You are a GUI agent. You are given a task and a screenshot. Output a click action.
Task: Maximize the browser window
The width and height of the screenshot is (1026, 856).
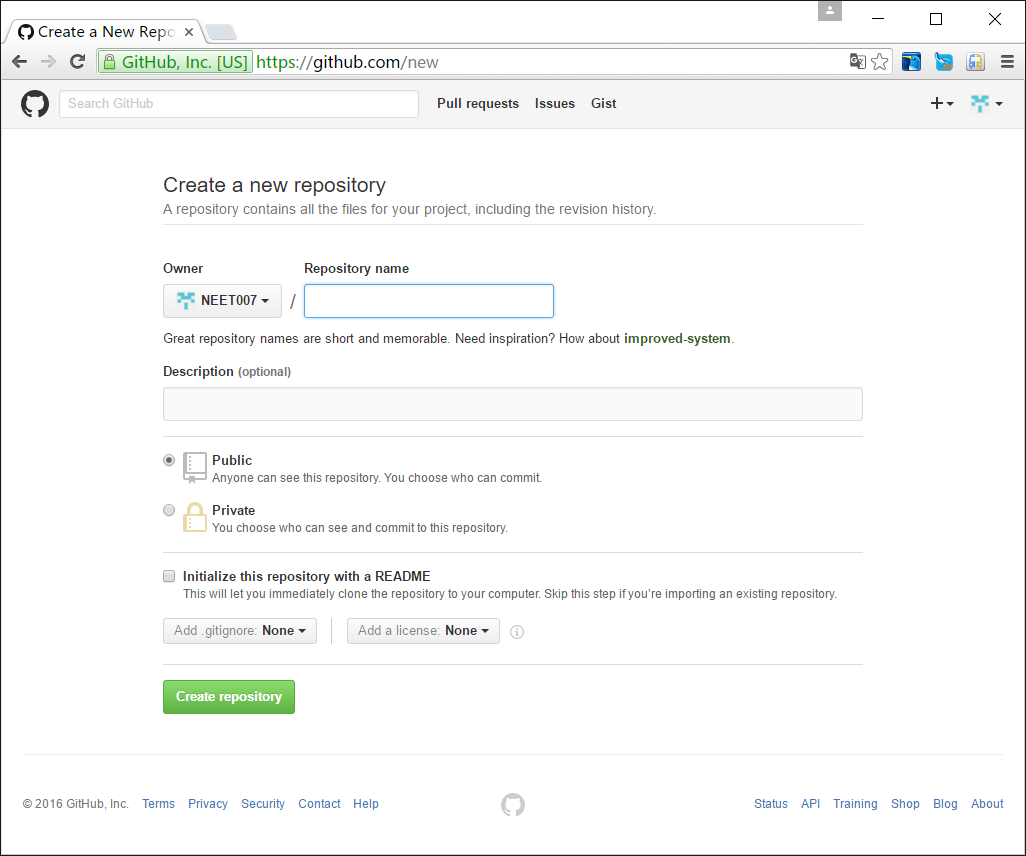936,19
